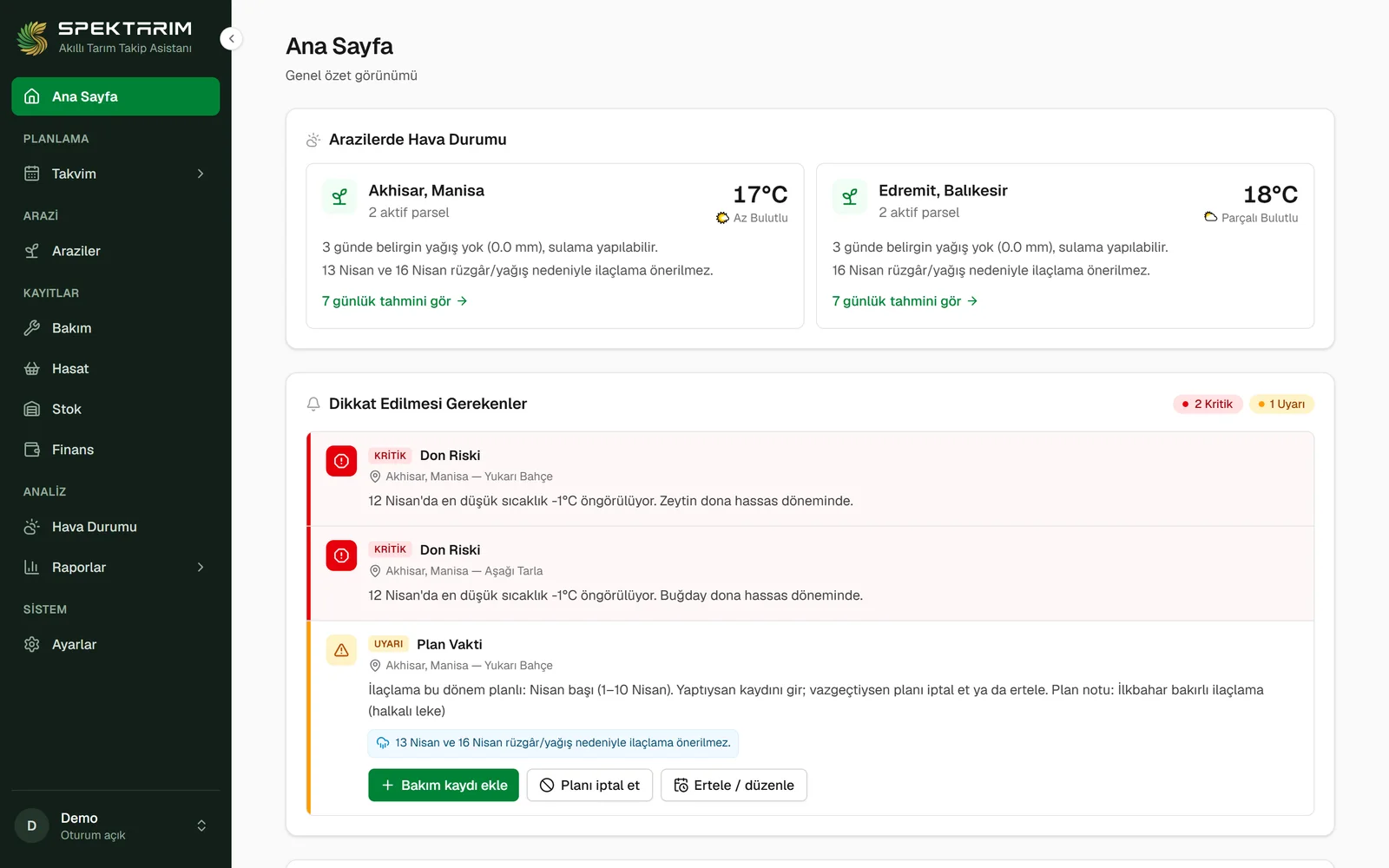Click the Bakım kaydı ekle button
1389x868 pixels.
click(x=444, y=785)
